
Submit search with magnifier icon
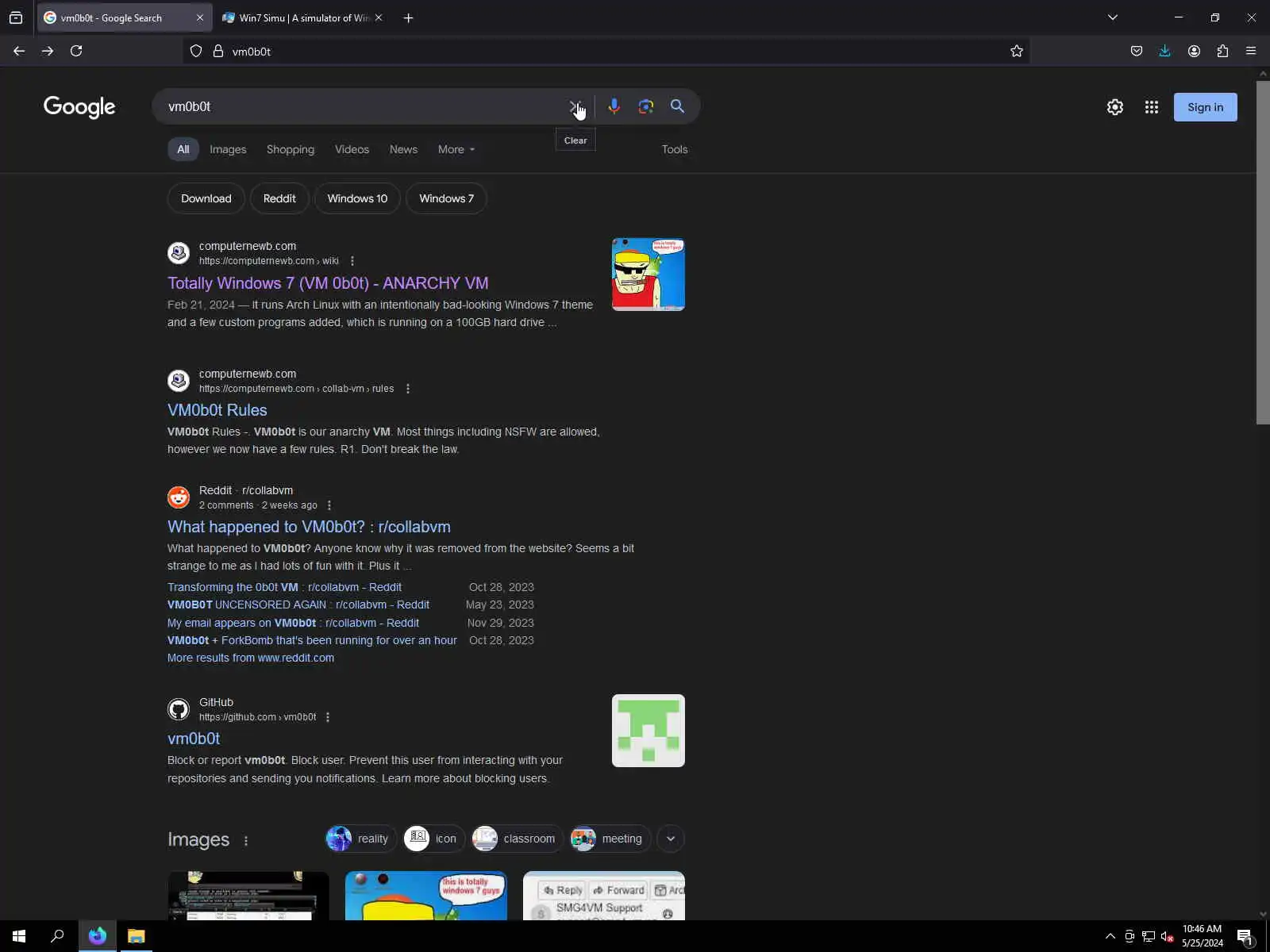677,106
